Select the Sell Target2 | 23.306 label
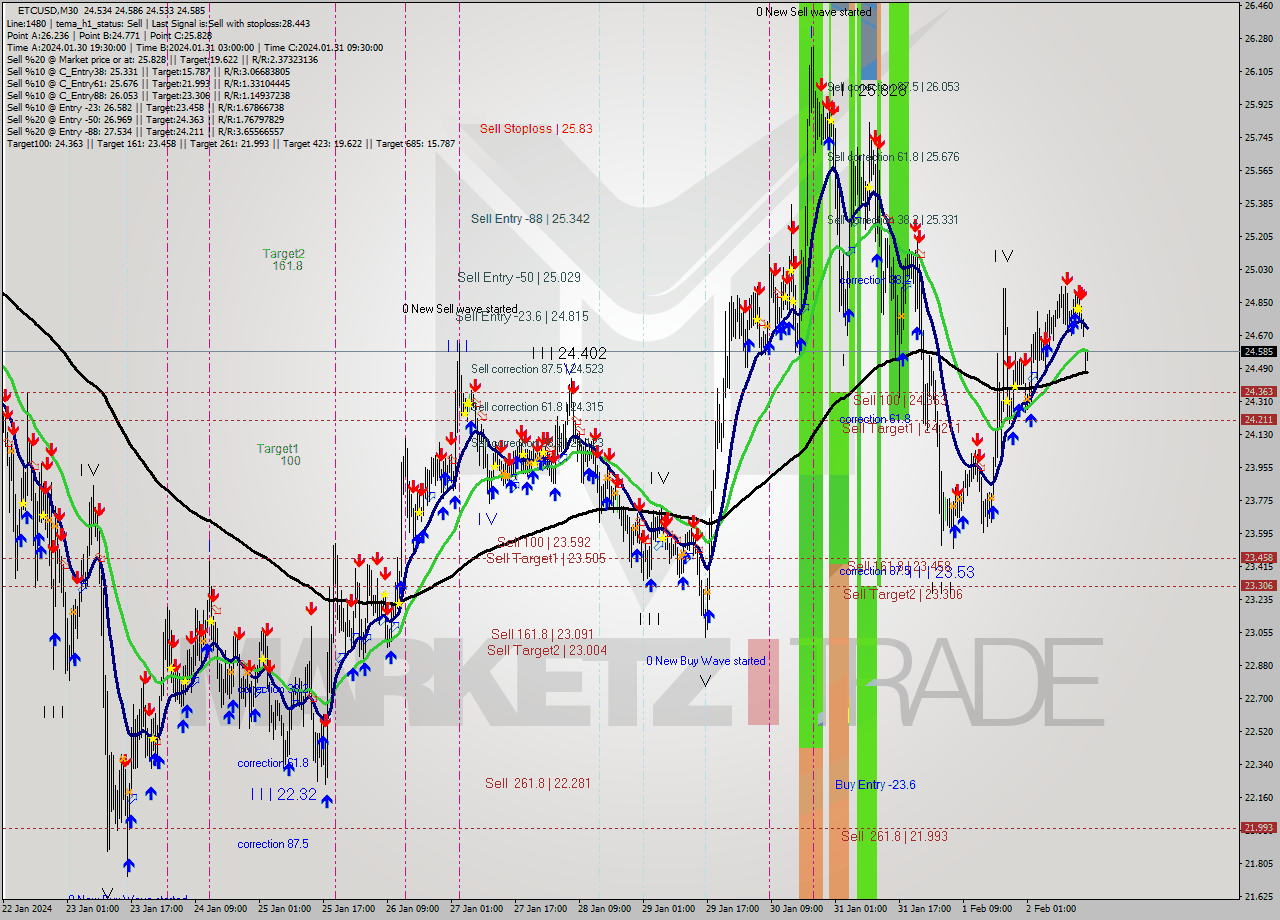This screenshot has height=920, width=1280. pos(903,594)
